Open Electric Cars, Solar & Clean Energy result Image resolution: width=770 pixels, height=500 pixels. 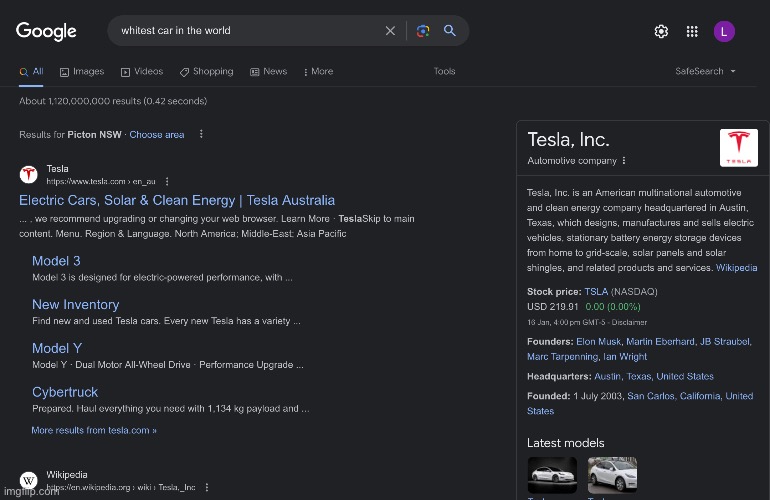pos(177,200)
